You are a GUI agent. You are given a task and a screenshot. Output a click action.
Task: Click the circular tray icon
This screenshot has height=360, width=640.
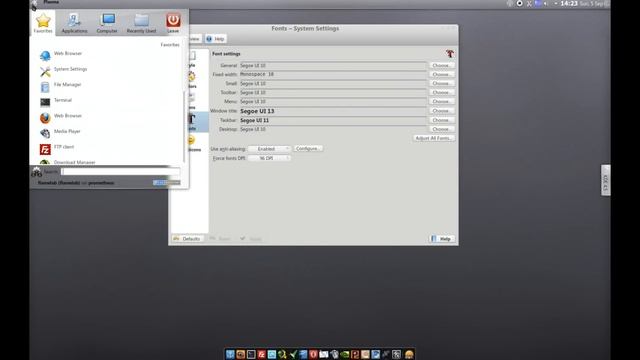(x=520, y=4)
